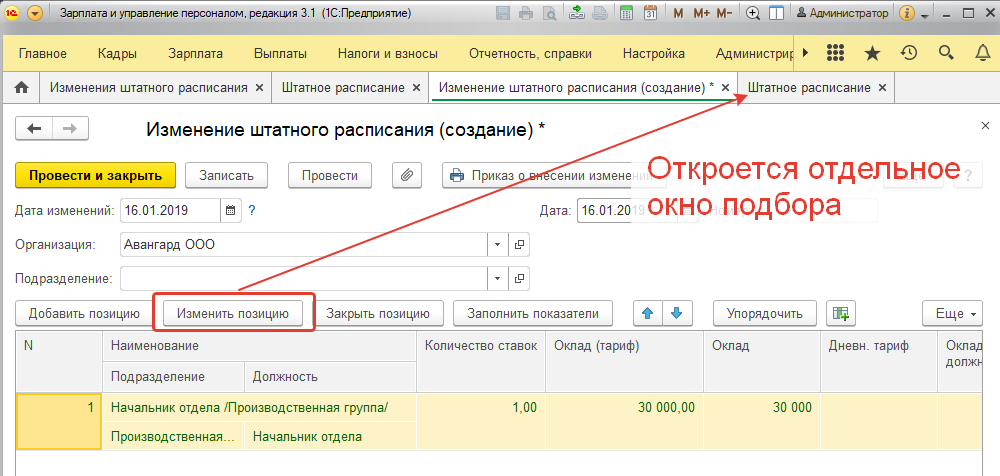The height and width of the screenshot is (476, 1000).
Task: Open calendar picker for Дата изменений
Action: pos(230,210)
